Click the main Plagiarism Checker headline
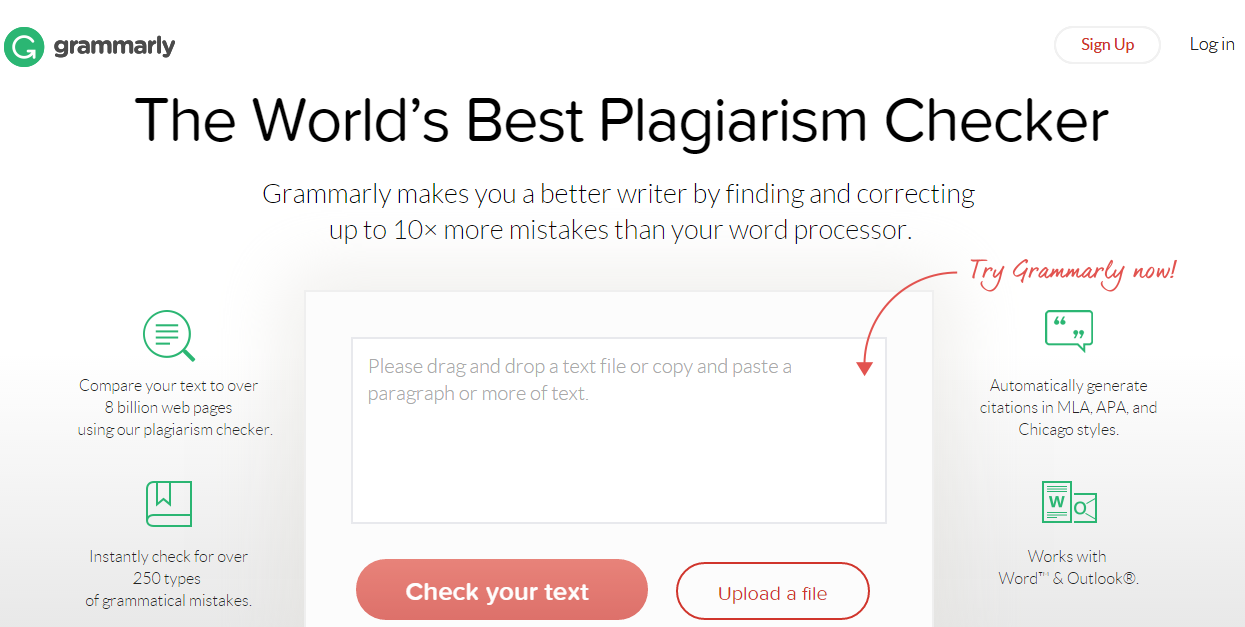This screenshot has height=627, width=1245. pos(622,120)
